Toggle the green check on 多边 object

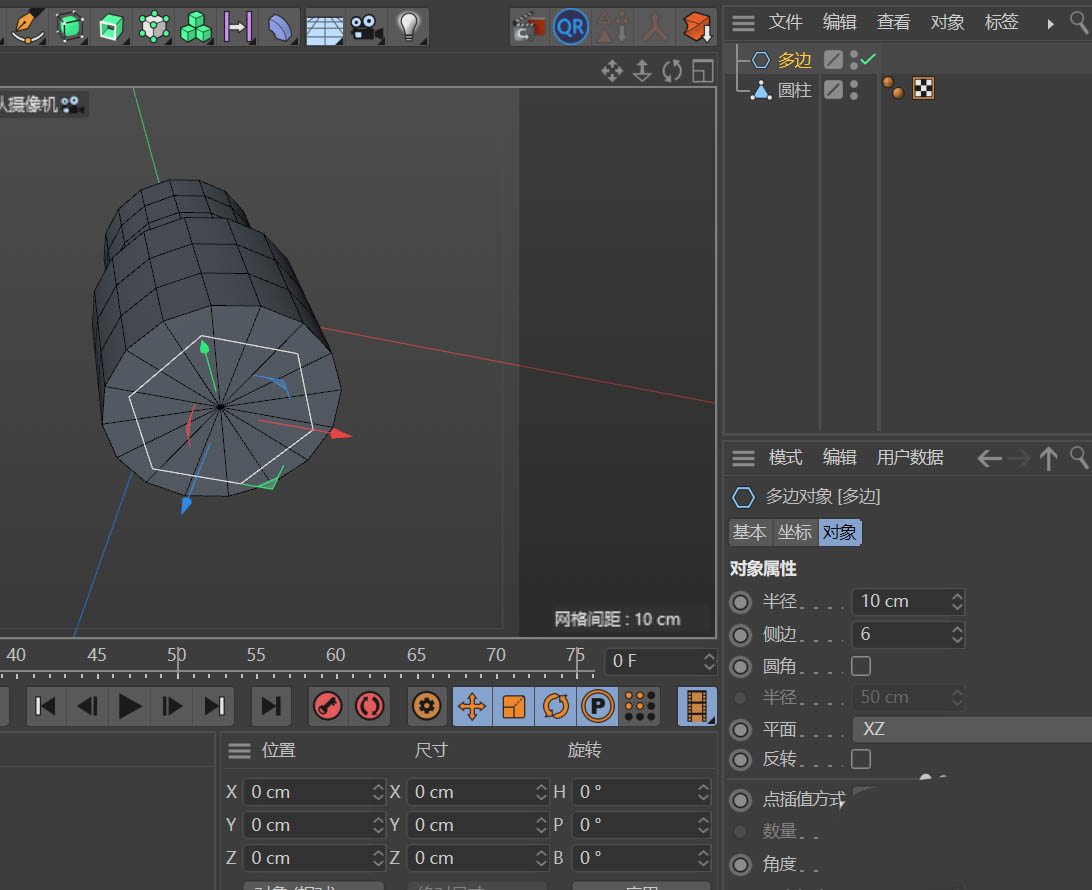868,60
